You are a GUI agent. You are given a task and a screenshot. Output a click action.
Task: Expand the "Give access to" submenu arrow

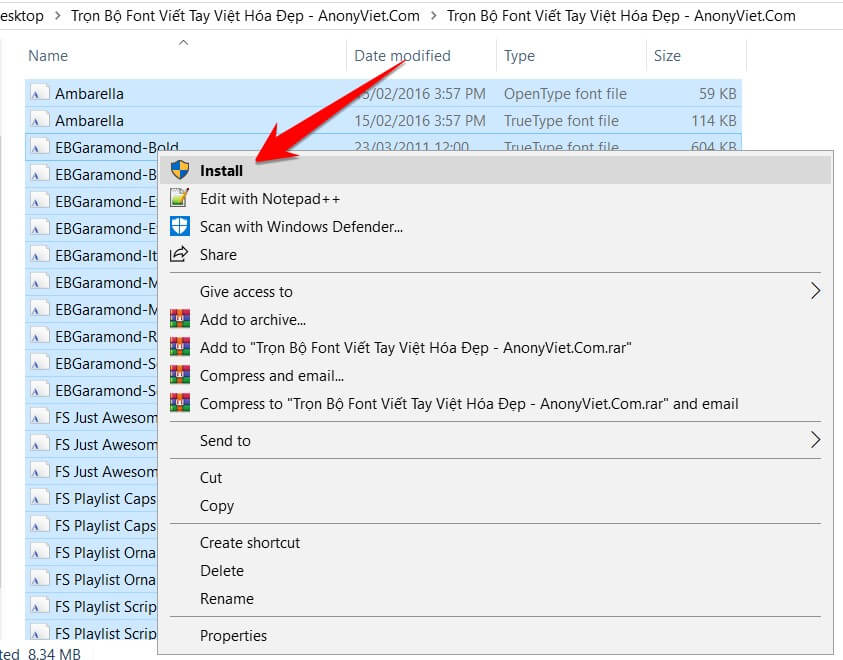(x=815, y=291)
